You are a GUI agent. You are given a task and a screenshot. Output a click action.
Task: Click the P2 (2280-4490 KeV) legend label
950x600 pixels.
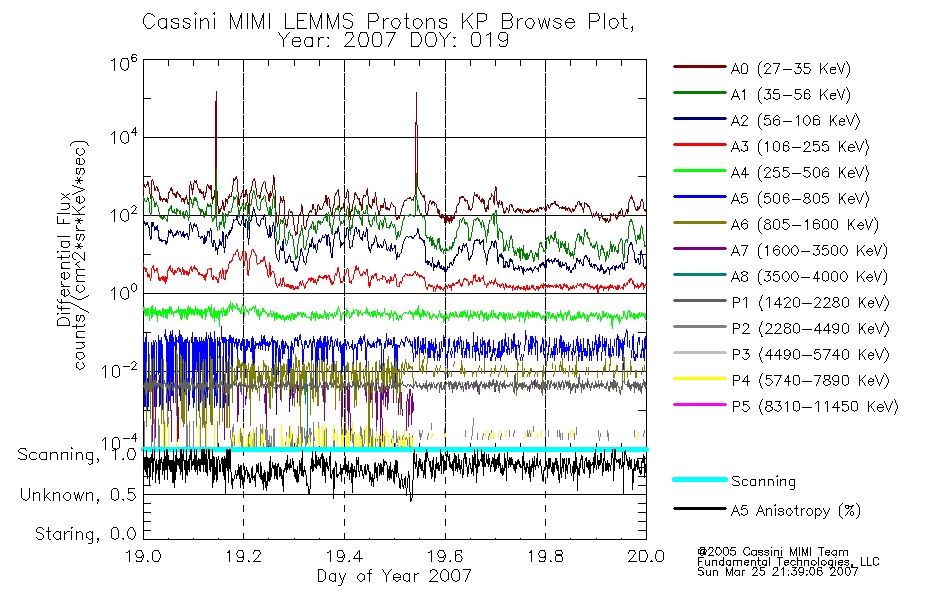tap(810, 328)
